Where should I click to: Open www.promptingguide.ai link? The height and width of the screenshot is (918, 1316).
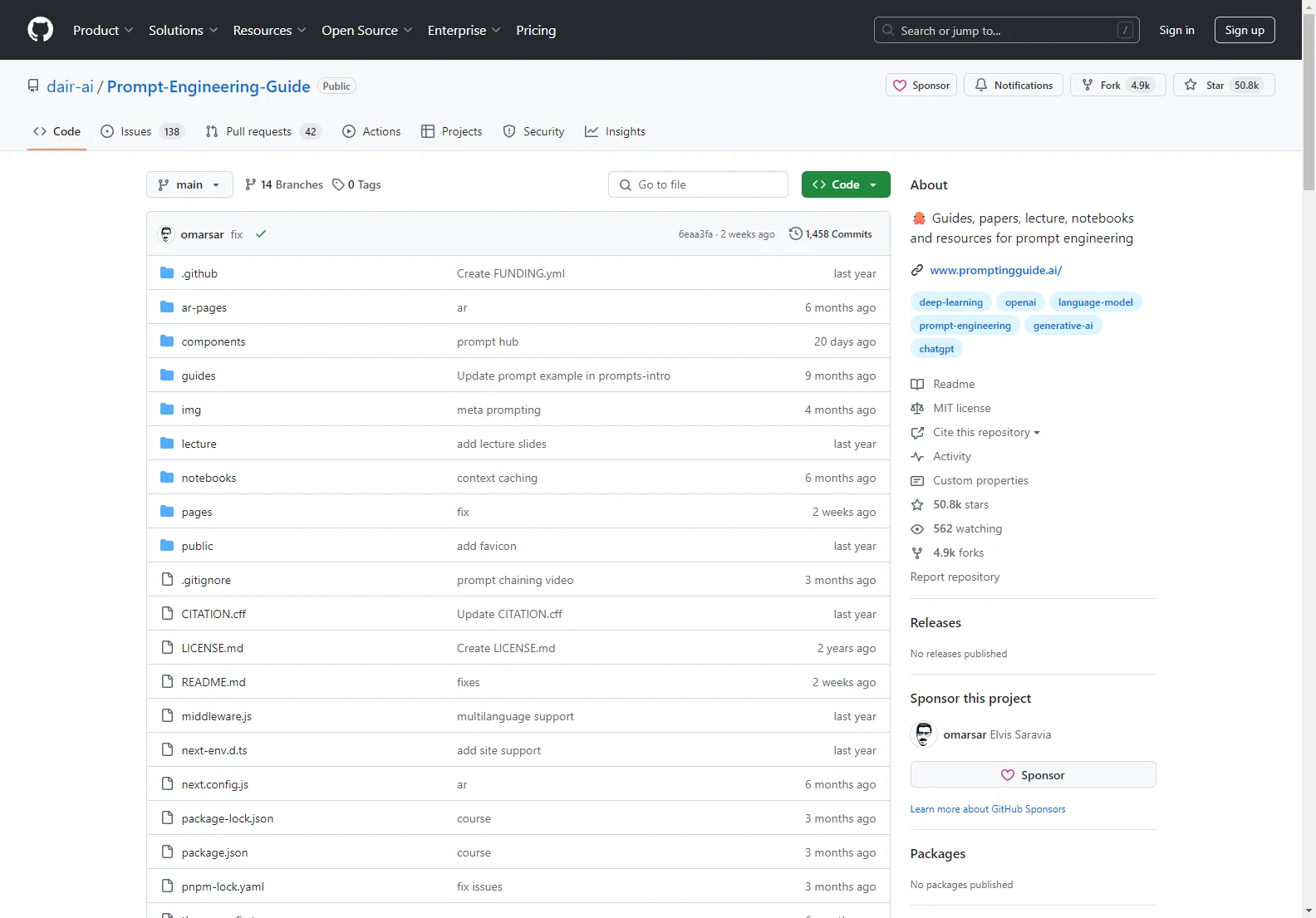coord(995,270)
